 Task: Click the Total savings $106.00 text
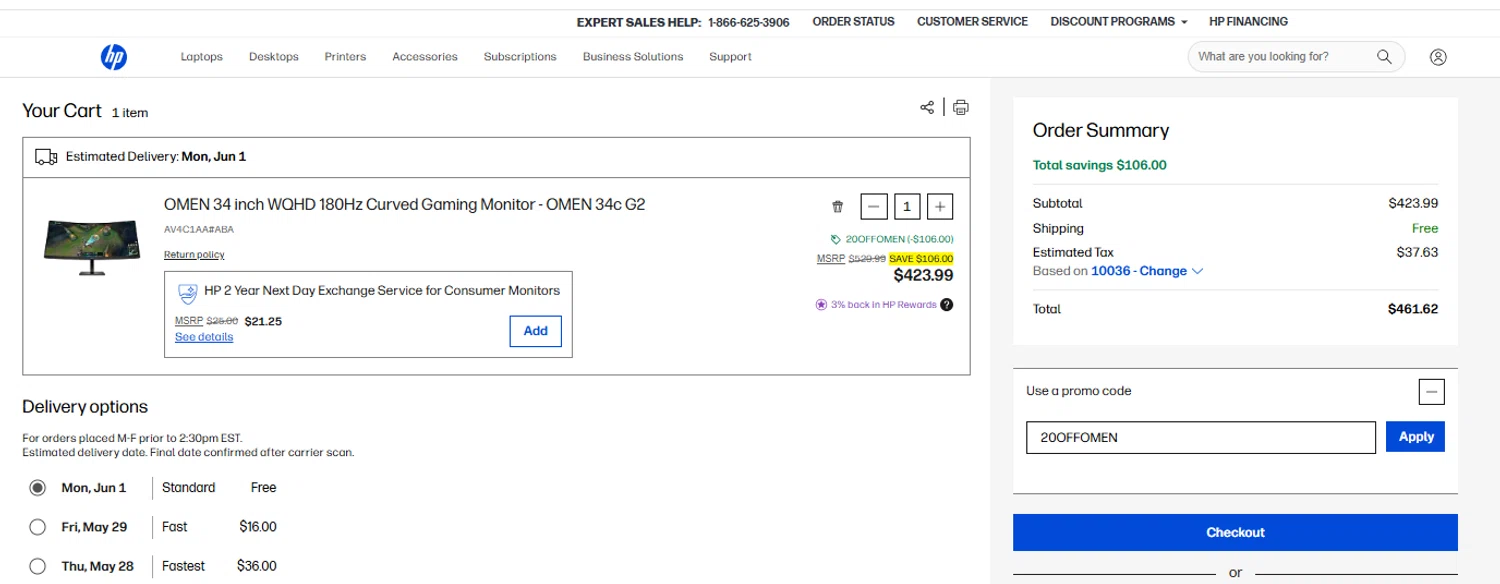pyautogui.click(x=1099, y=165)
